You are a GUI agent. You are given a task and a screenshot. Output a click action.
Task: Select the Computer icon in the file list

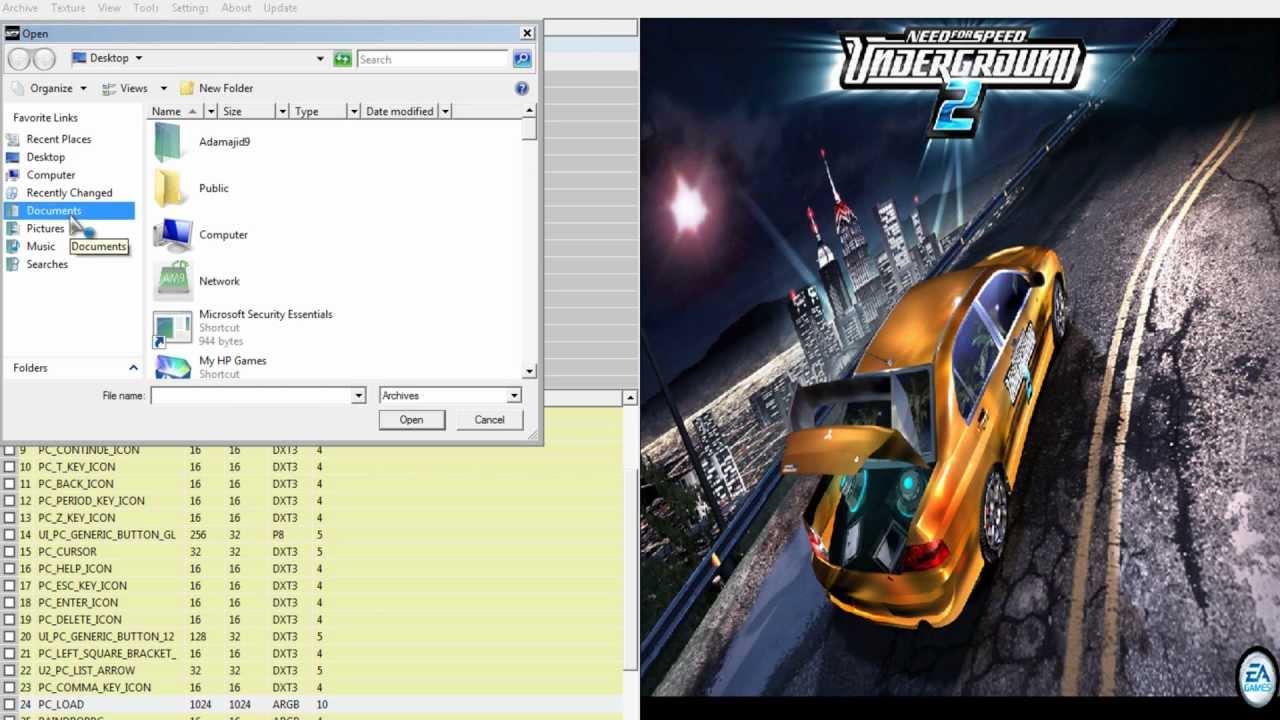click(x=172, y=235)
